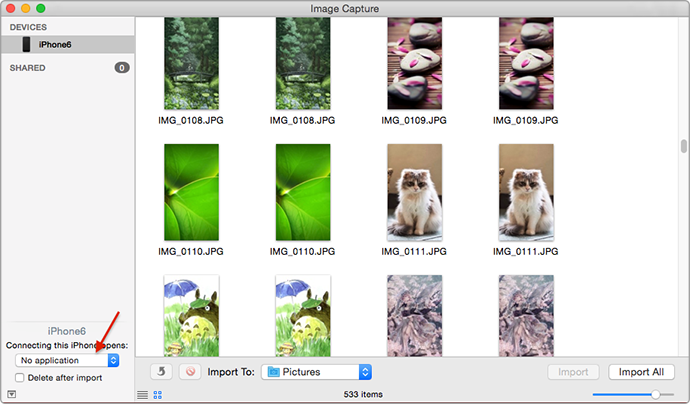This screenshot has width=690, height=404.
Task: Click the first IMG_0108.JPG filename label
Action: 191,120
